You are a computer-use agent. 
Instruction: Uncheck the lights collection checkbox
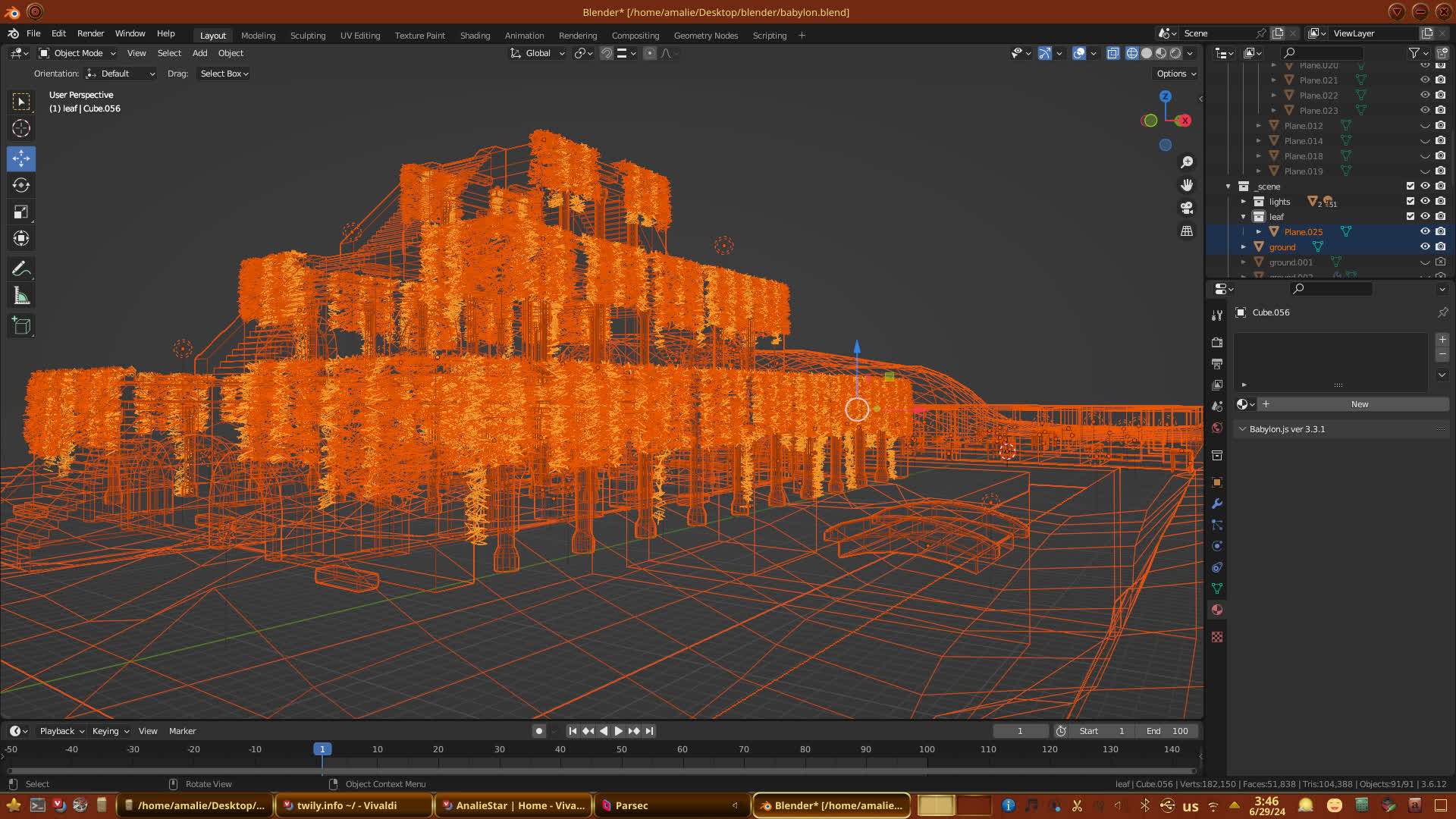pos(1410,201)
